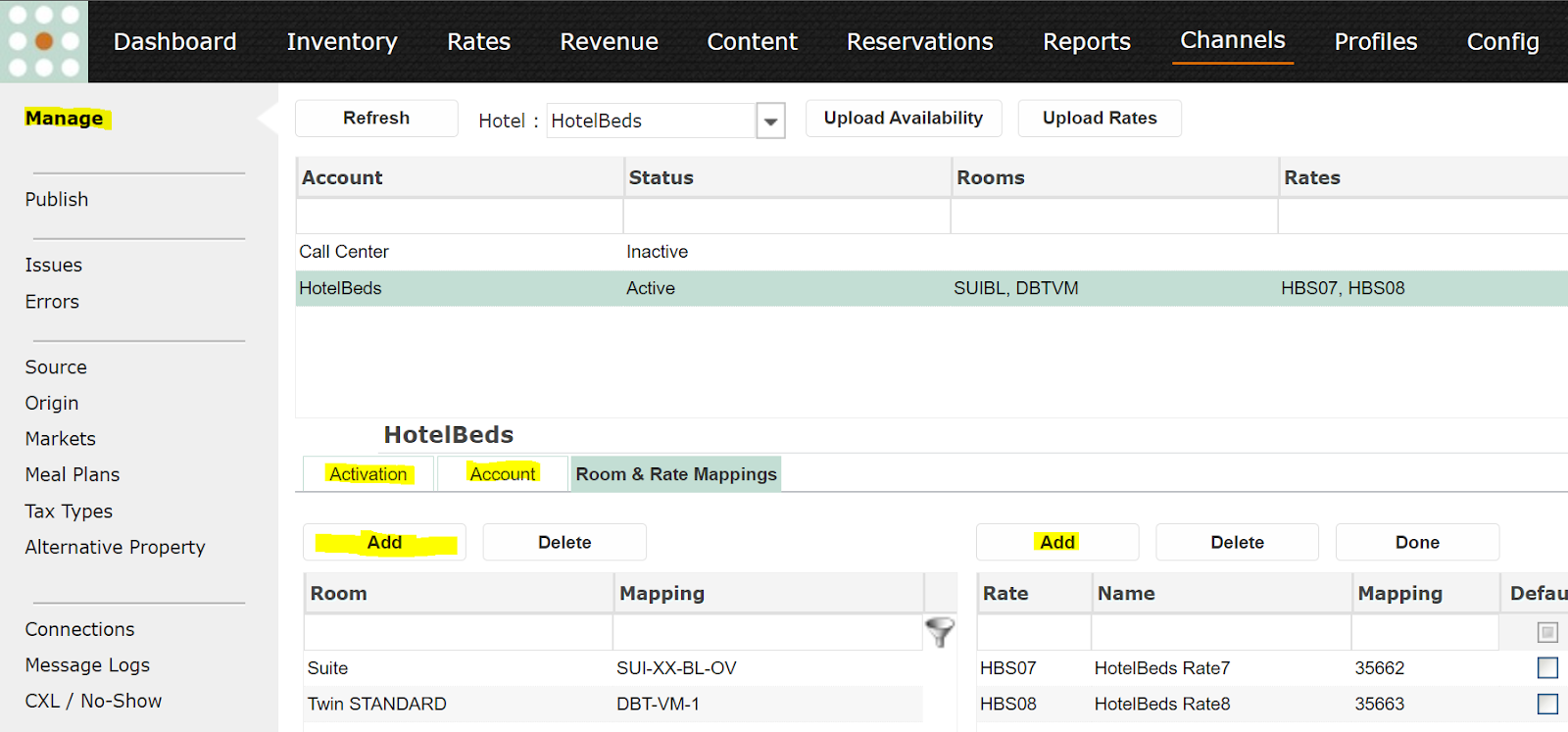Viewport: 1568px width, 732px height.
Task: Open Alternative Property in the sidebar
Action: click(x=116, y=547)
